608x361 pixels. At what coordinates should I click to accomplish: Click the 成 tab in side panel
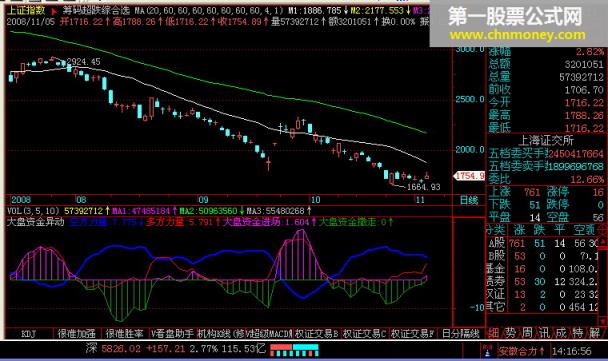tap(561, 333)
